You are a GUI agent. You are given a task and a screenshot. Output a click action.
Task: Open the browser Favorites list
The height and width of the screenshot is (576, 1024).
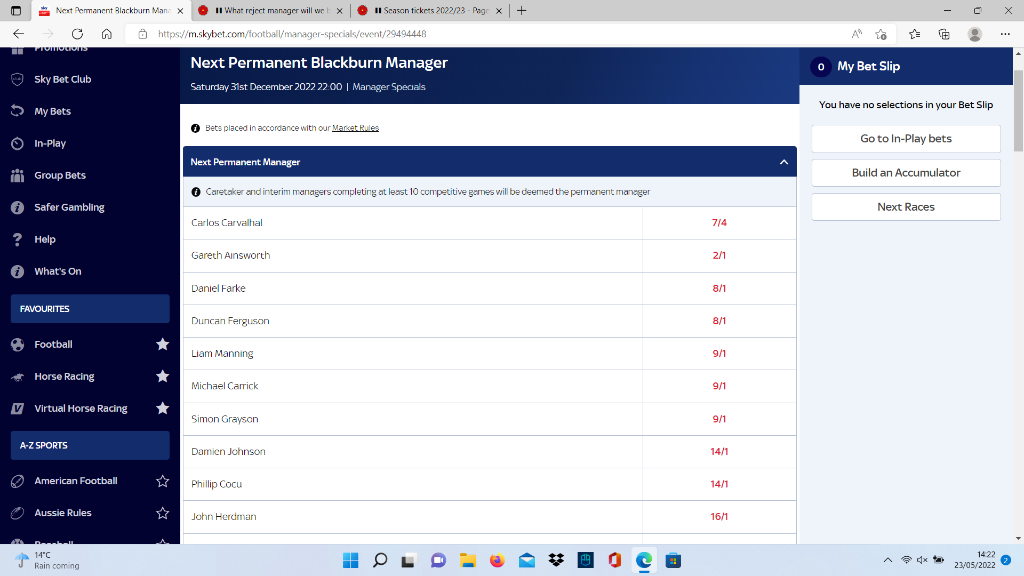click(914, 34)
